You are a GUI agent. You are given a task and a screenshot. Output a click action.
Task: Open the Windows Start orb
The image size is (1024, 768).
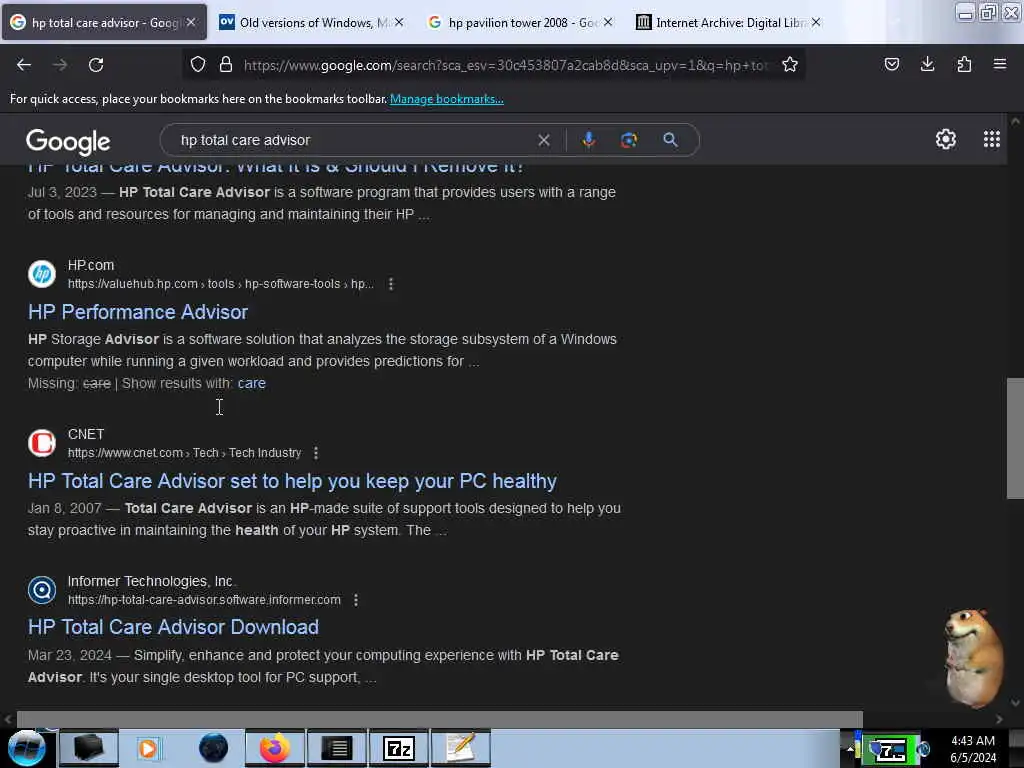click(x=26, y=748)
